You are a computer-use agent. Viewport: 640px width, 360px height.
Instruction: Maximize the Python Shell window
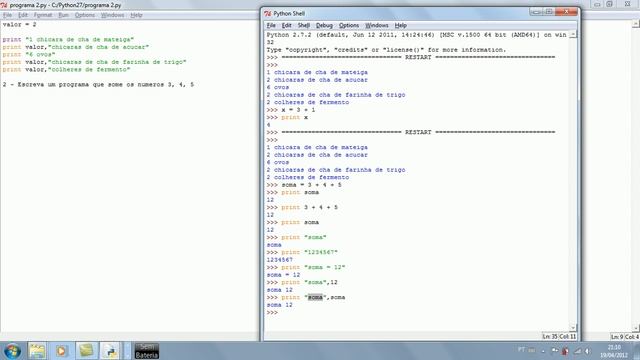[549, 12]
